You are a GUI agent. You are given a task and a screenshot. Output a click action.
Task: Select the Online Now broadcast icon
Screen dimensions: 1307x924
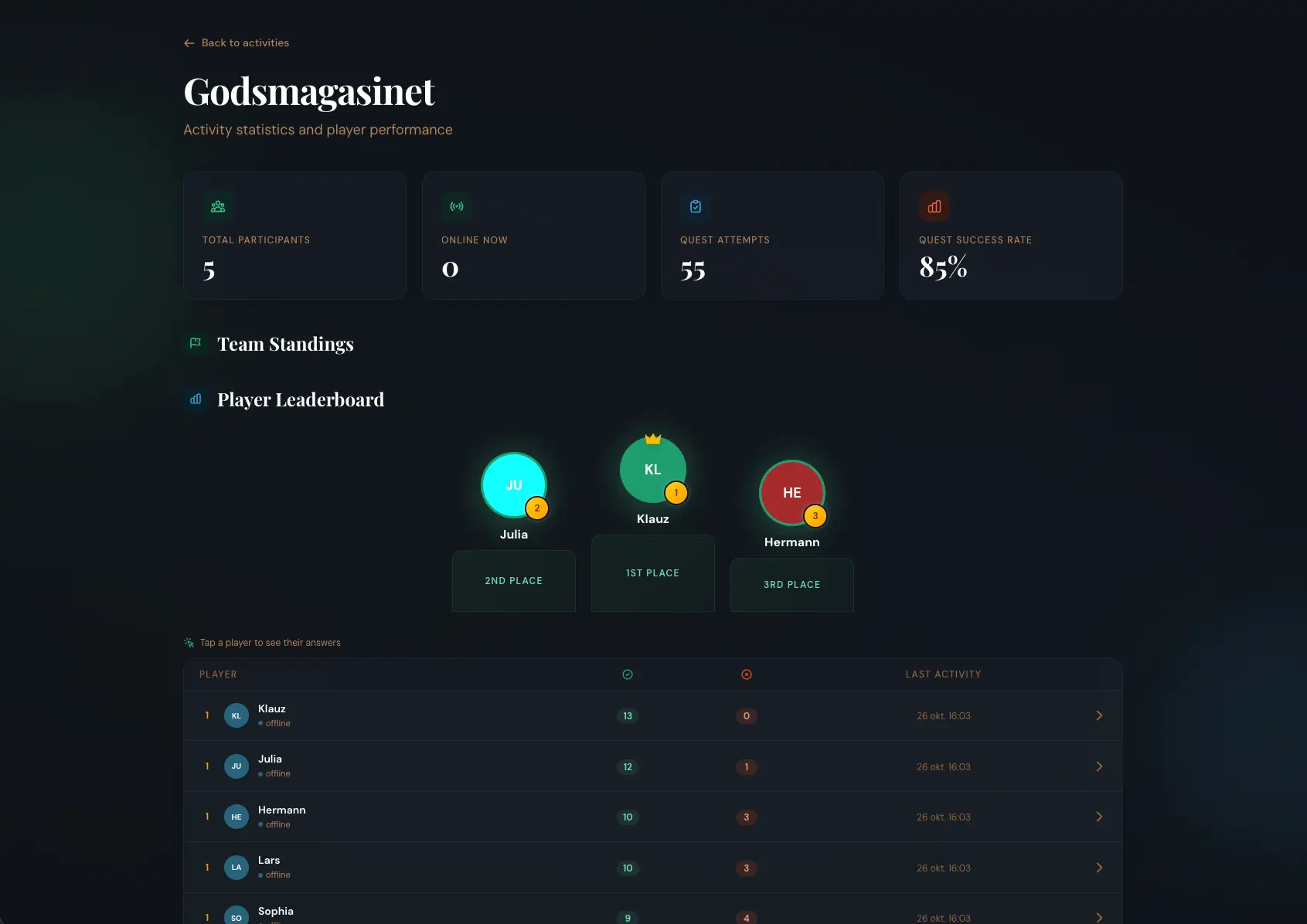456,206
